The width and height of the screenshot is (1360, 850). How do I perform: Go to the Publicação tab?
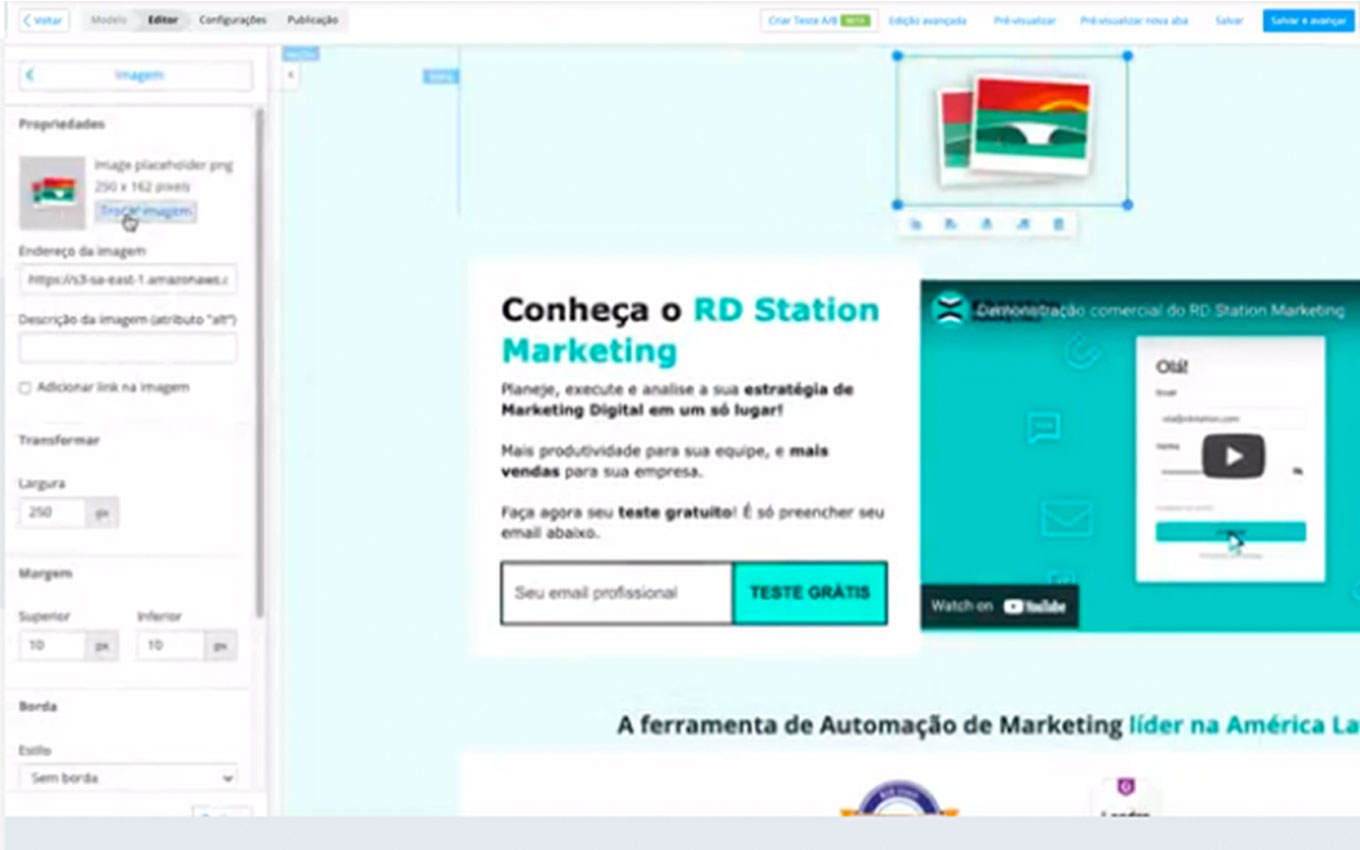point(312,20)
